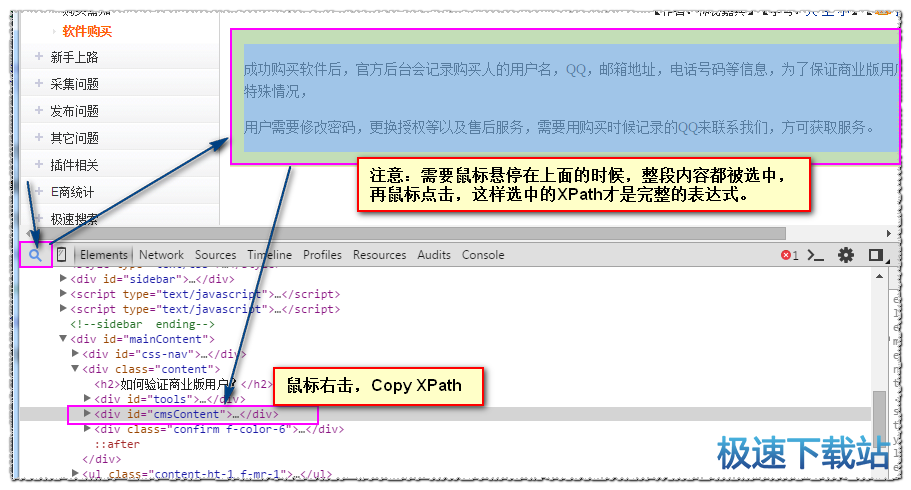Open the 采集问题 sidebar entry
Viewport: 911px width, 490px height.
[74, 84]
